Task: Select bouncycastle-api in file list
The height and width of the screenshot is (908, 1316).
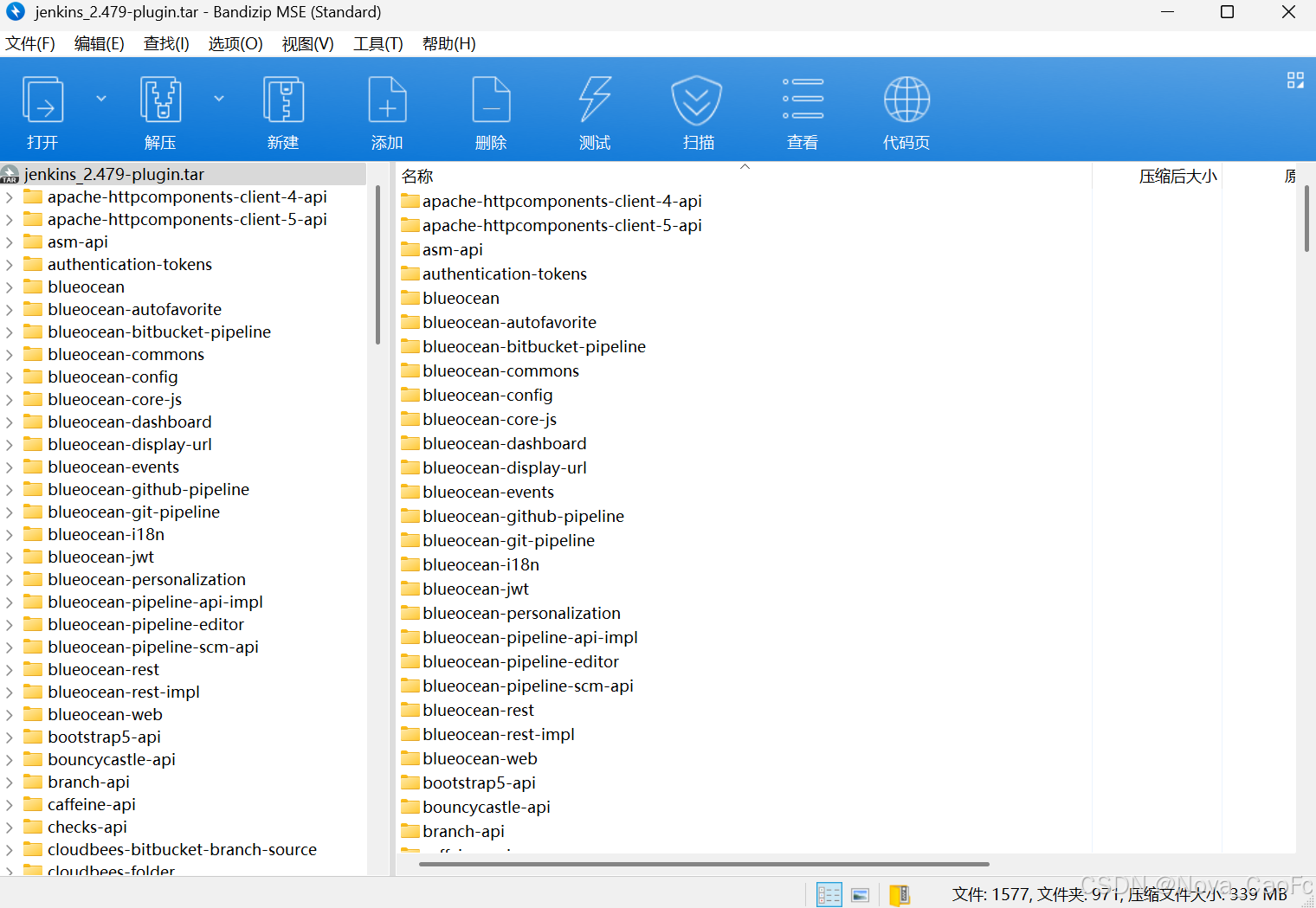Action: point(487,807)
